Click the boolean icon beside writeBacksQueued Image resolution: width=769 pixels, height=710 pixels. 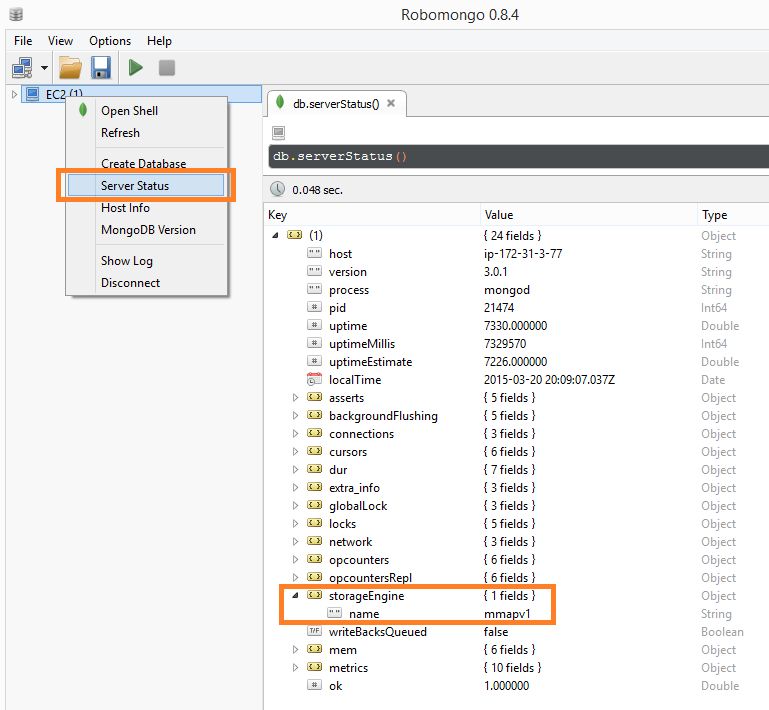pos(314,631)
